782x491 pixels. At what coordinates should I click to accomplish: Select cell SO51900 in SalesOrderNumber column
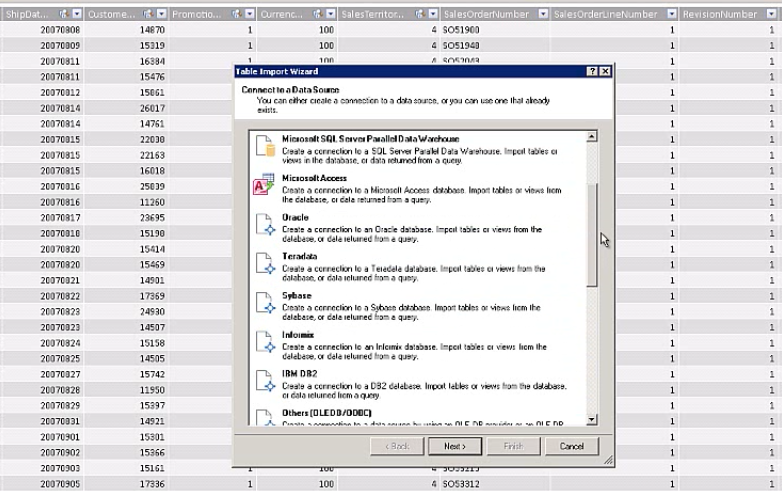coord(495,30)
